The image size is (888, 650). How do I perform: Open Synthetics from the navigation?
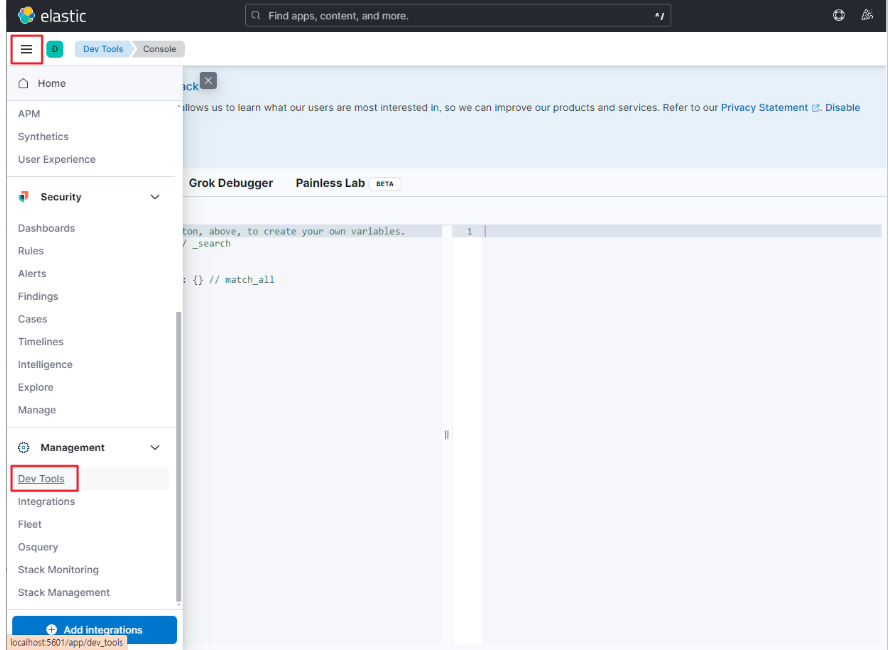click(43, 136)
